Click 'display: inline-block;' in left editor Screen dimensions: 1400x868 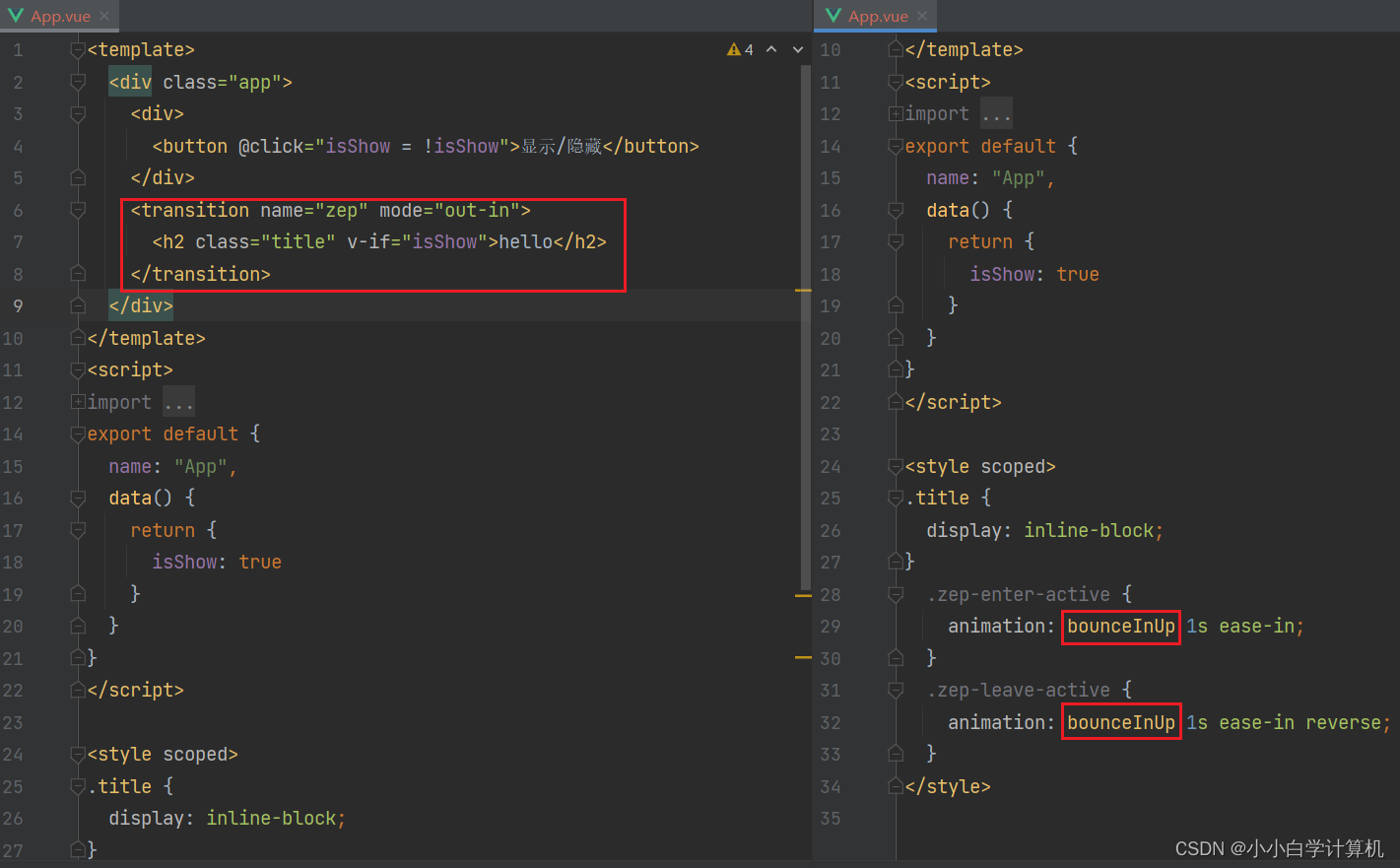(228, 819)
